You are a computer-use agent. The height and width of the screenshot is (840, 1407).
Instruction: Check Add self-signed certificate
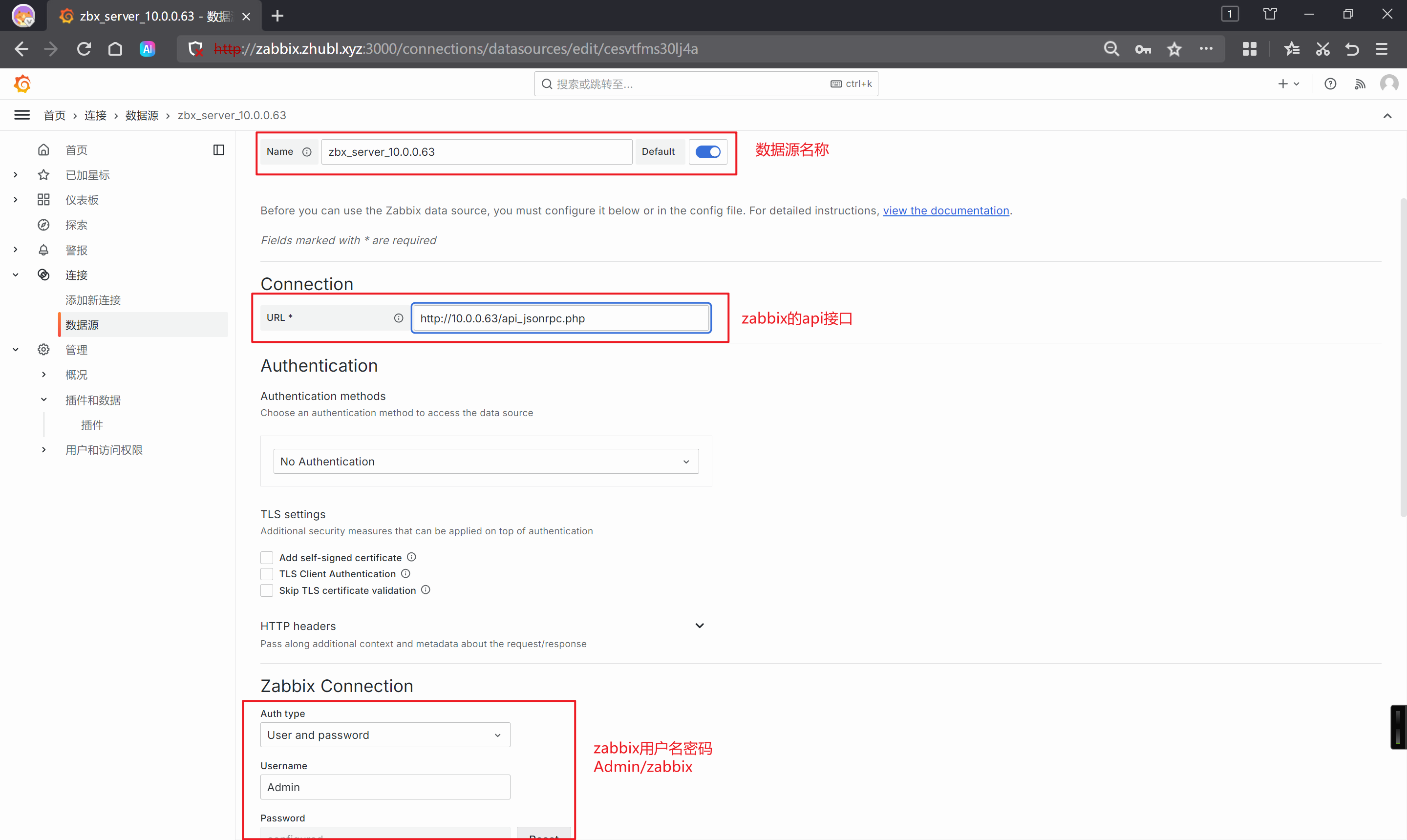coord(267,558)
